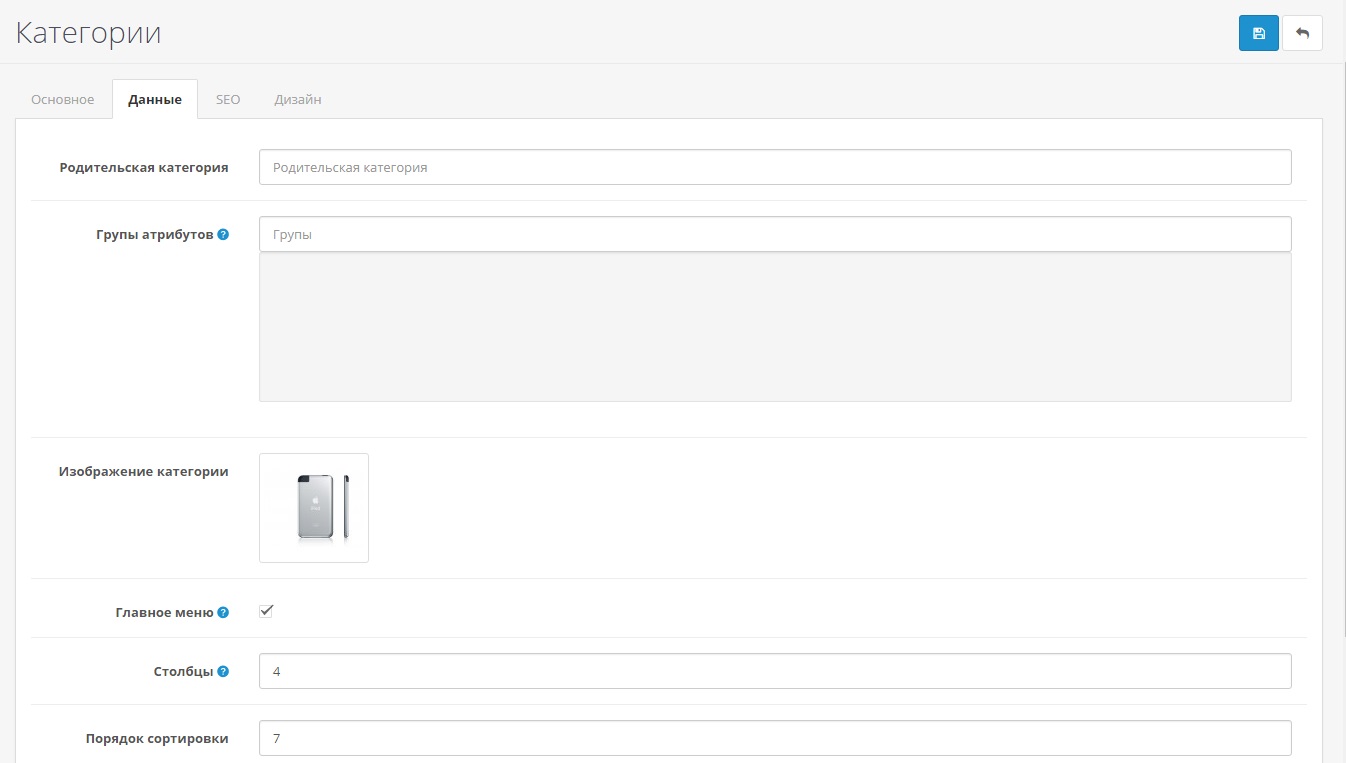
Task: Click the Порядок сортировки field containing 7
Action: pos(775,738)
